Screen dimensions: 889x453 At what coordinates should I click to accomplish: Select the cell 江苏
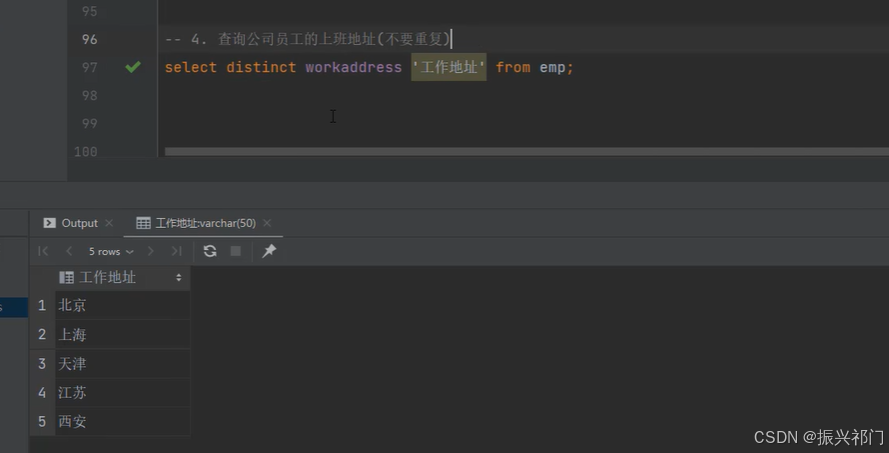tap(122, 392)
